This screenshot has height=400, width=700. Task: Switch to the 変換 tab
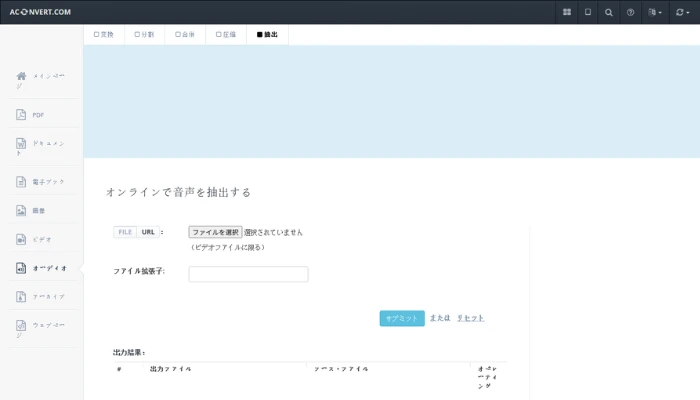[x=104, y=34]
